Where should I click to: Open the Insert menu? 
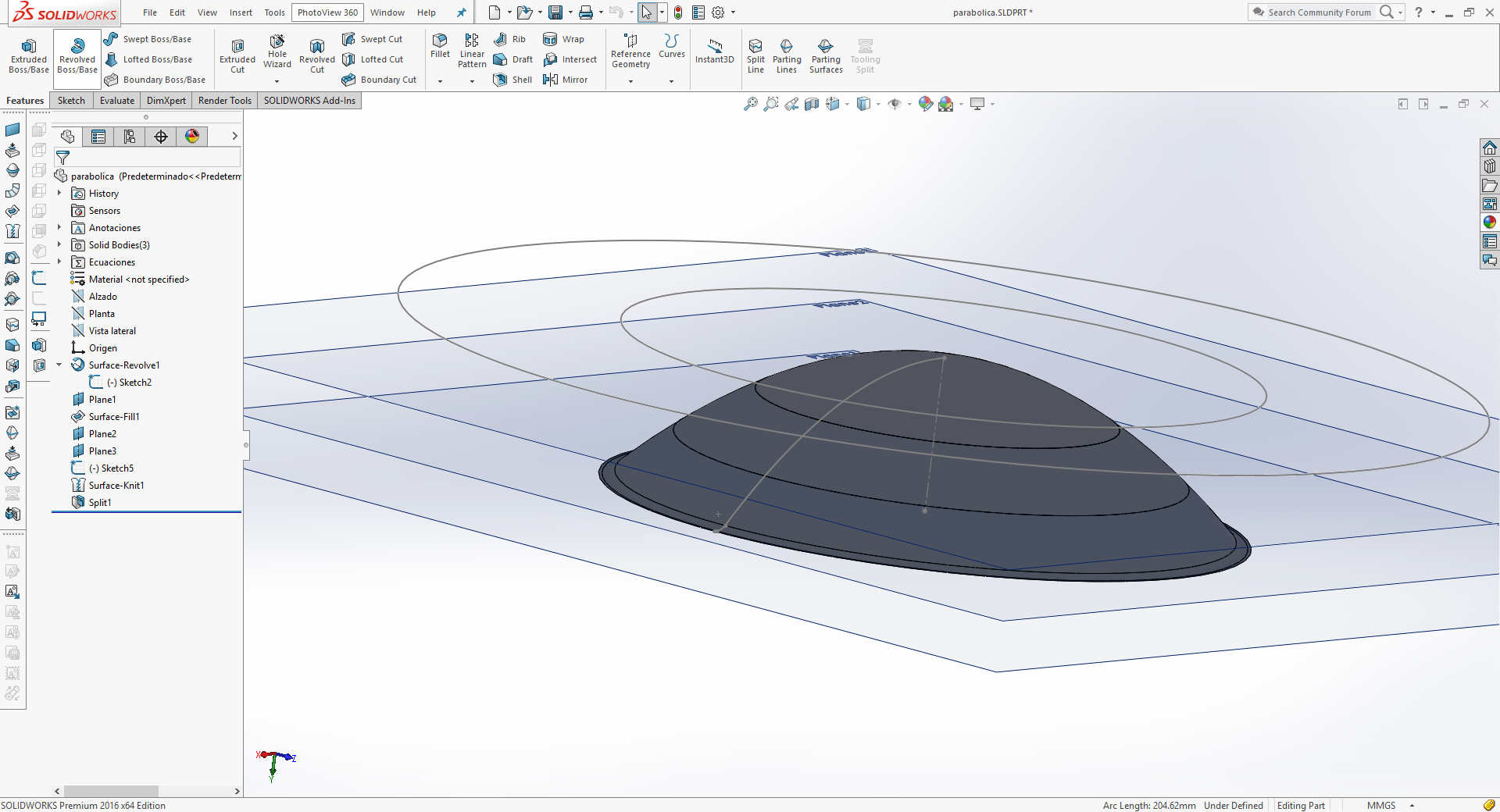[241, 12]
